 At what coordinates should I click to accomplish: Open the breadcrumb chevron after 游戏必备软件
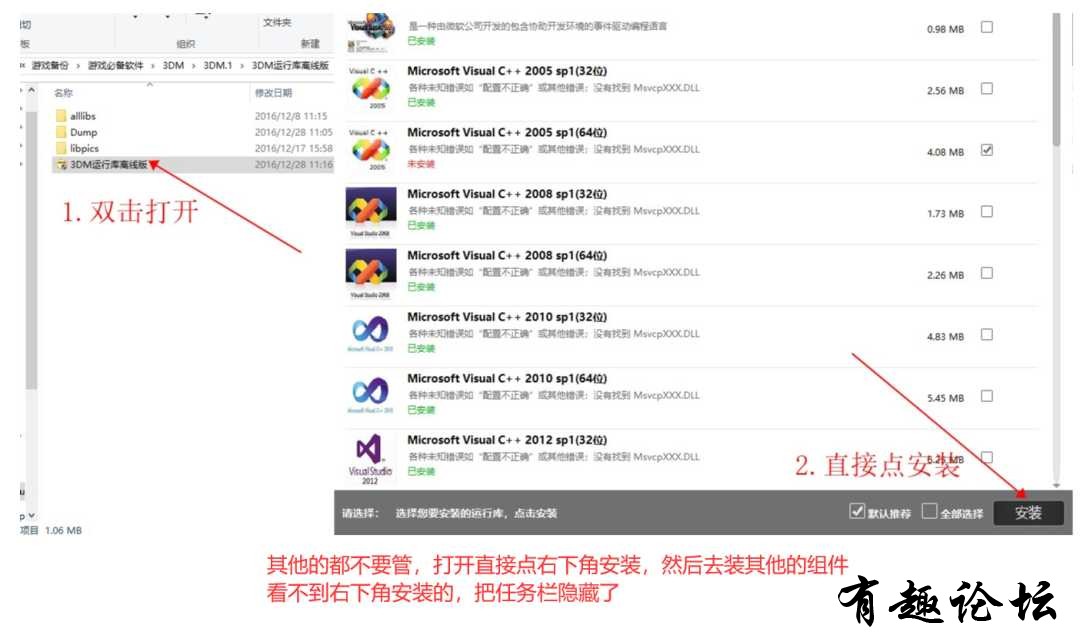(152, 65)
